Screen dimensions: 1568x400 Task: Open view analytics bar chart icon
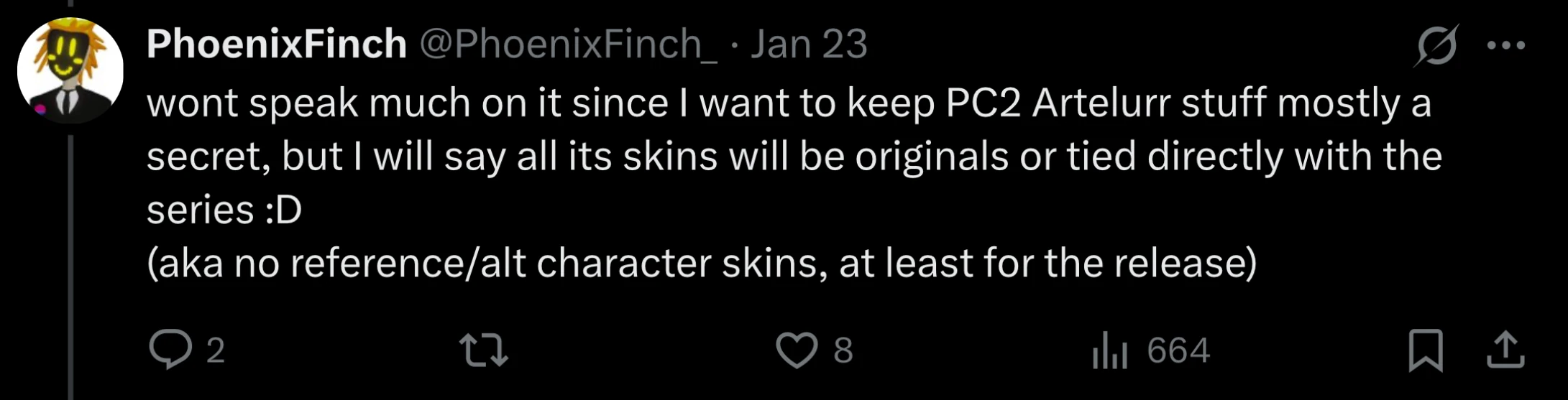1109,351
